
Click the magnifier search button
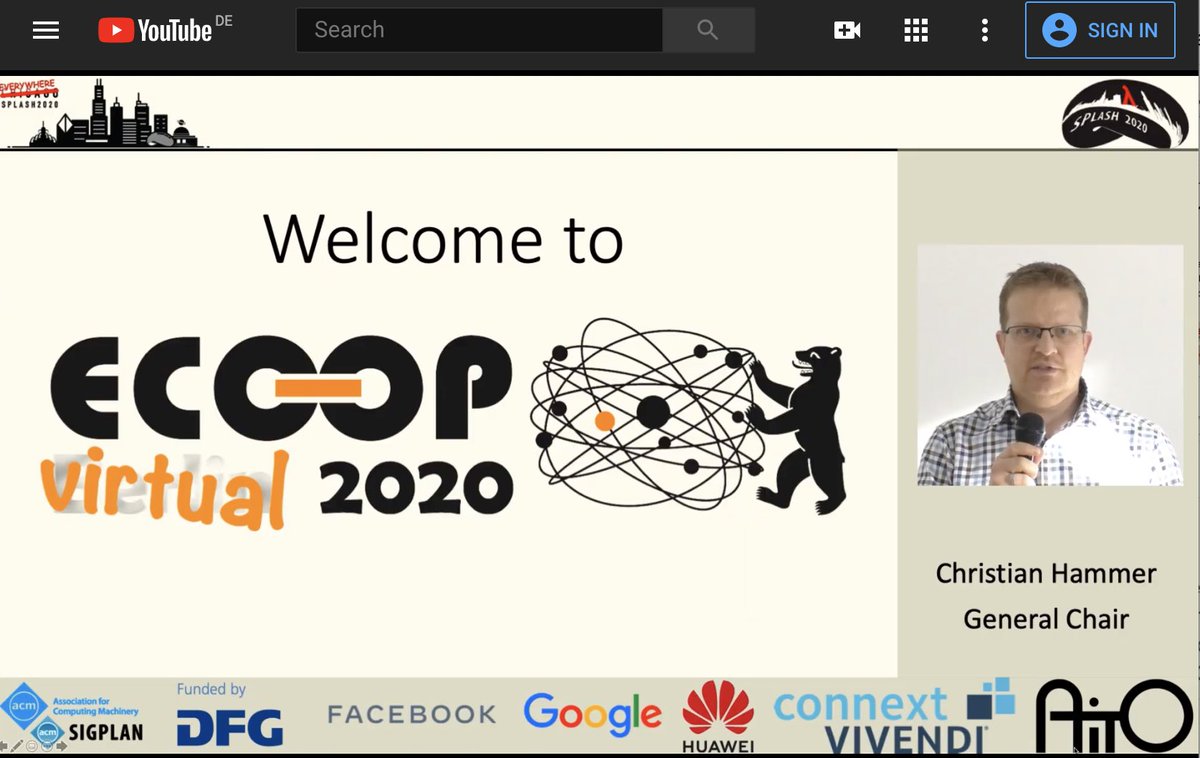708,30
